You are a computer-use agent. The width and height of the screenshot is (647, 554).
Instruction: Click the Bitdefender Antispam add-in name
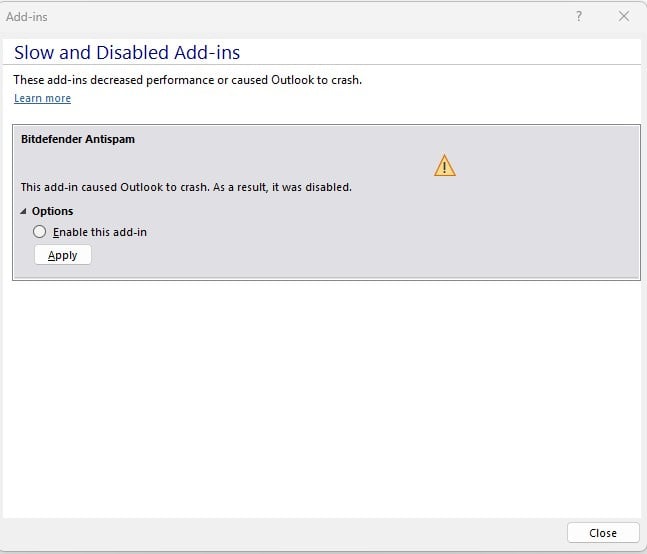click(78, 139)
